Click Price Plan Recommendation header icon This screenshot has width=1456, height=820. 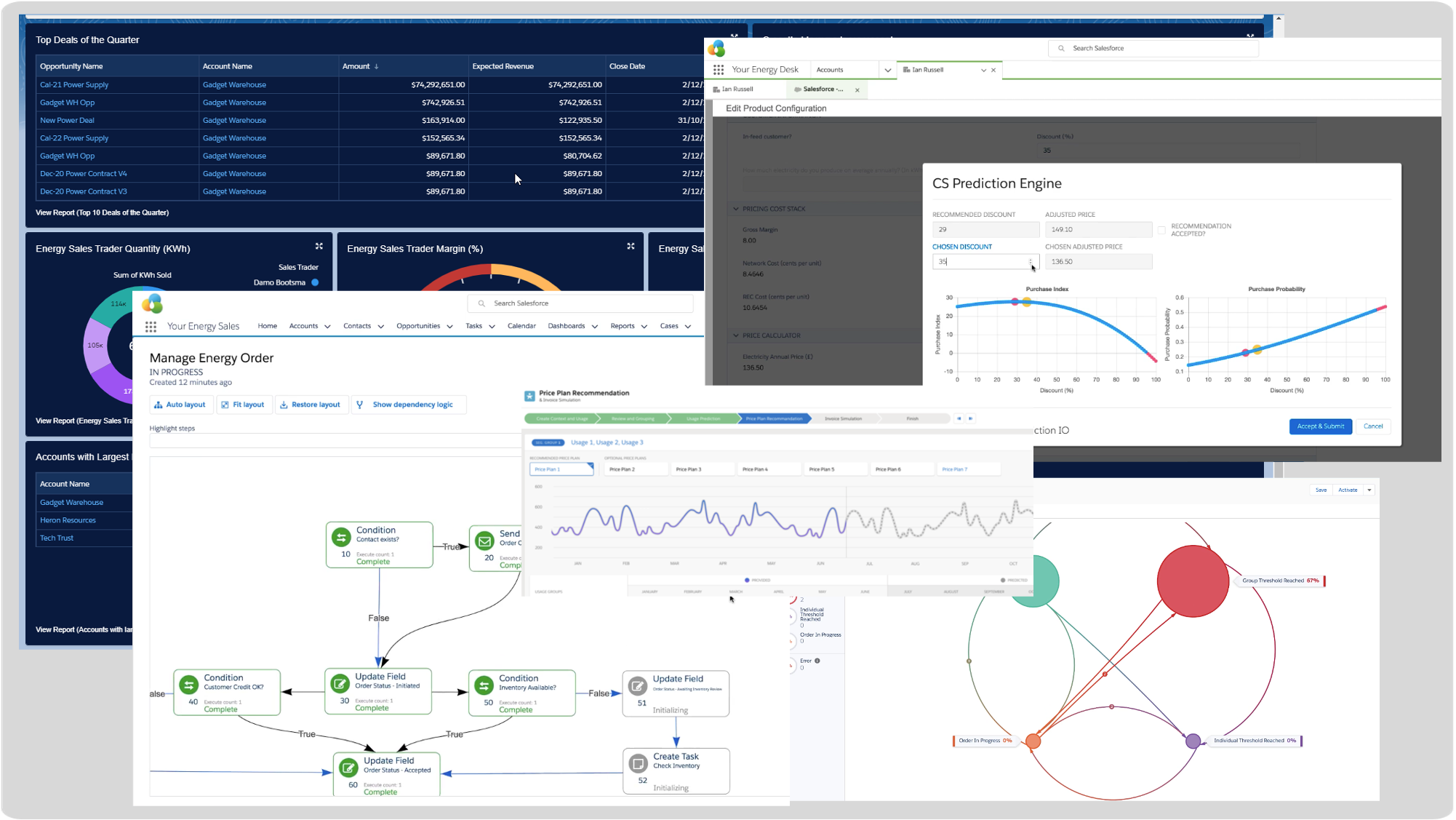tap(529, 396)
